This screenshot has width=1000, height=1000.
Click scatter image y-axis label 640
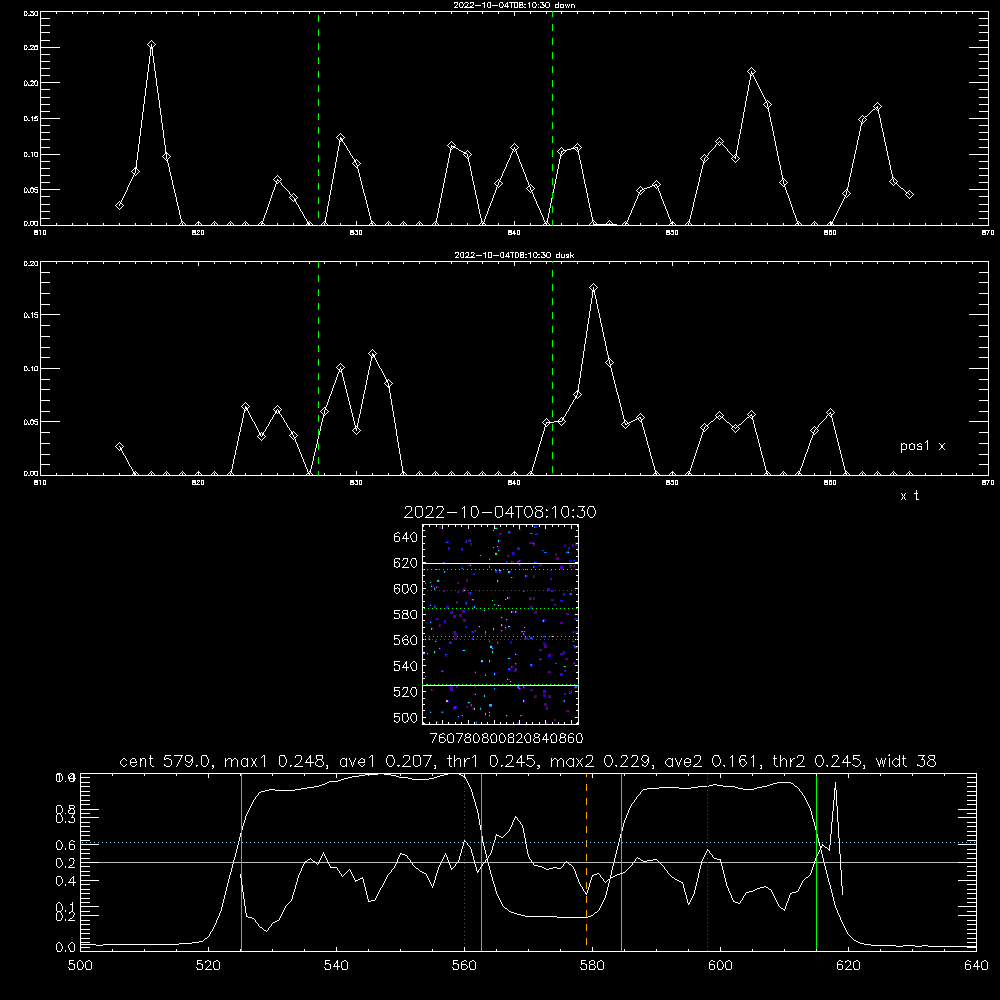point(405,538)
